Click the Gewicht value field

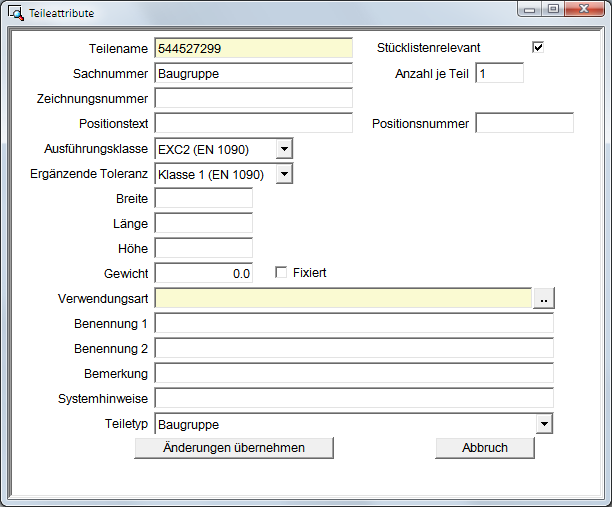point(204,273)
